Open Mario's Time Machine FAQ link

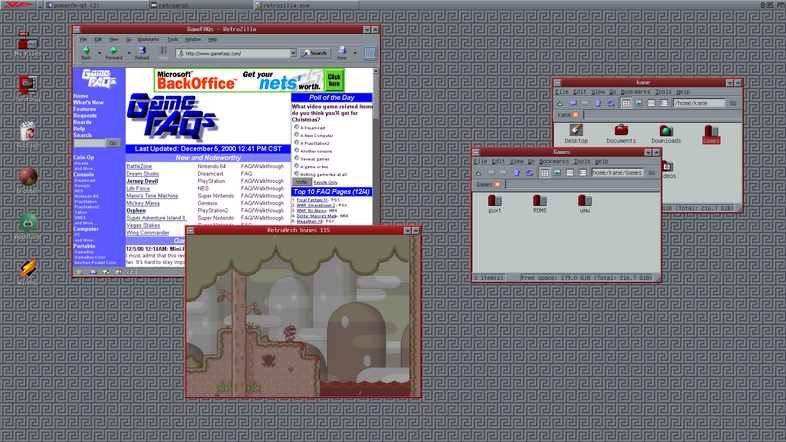click(152, 196)
